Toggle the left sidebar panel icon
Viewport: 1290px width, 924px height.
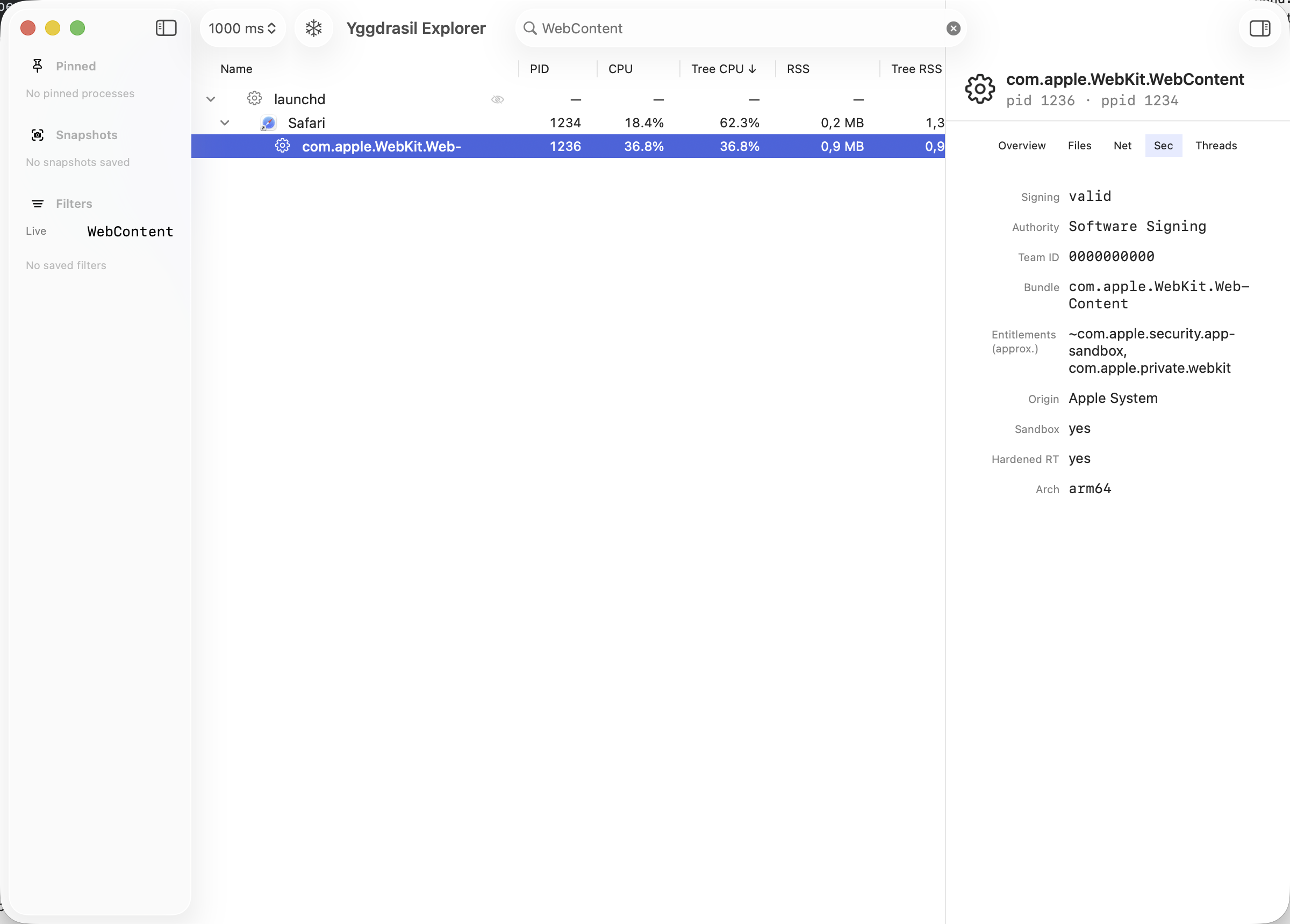(x=166, y=28)
